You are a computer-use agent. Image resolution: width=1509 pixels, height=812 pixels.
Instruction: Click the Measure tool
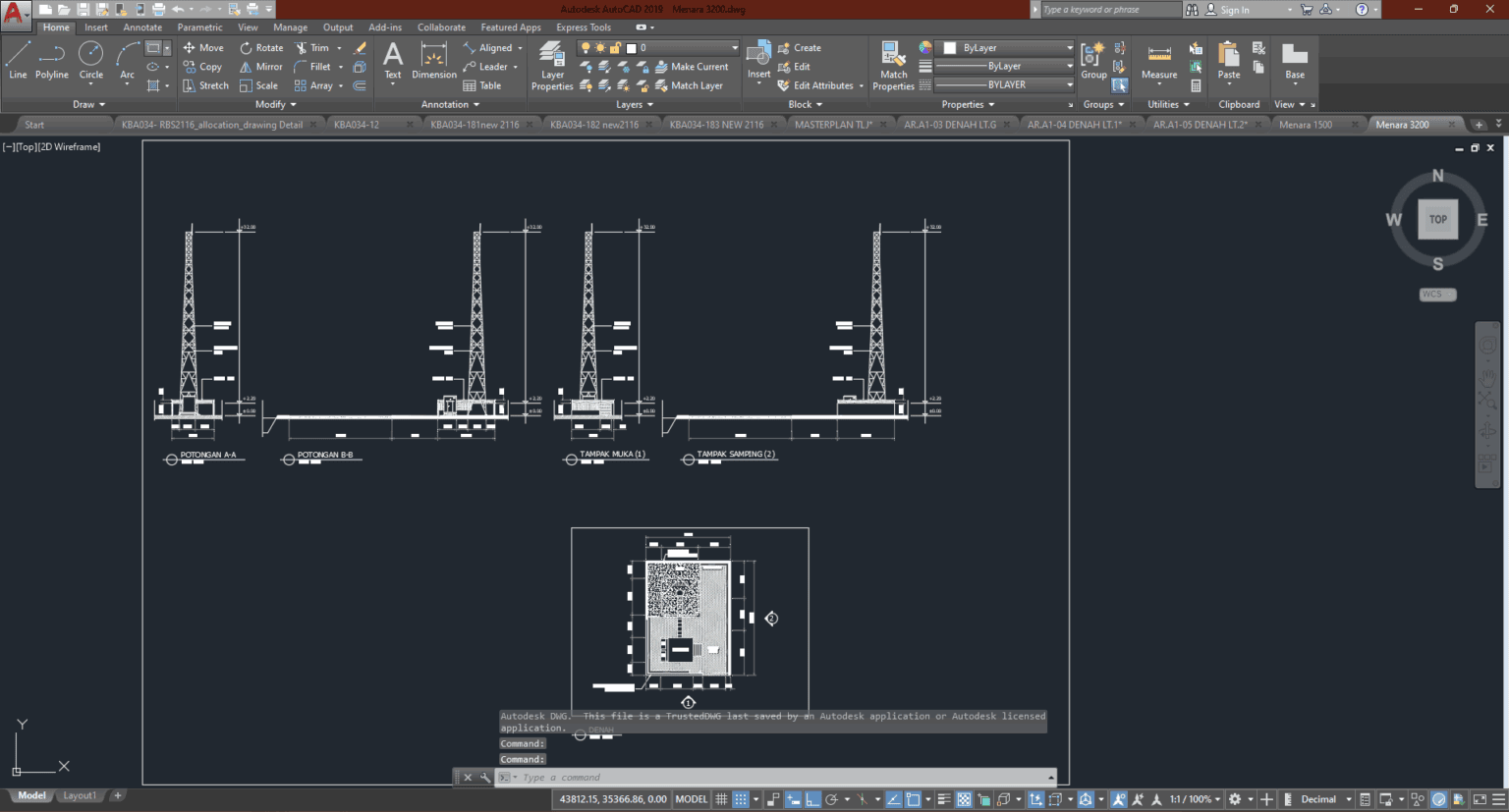point(1158,63)
